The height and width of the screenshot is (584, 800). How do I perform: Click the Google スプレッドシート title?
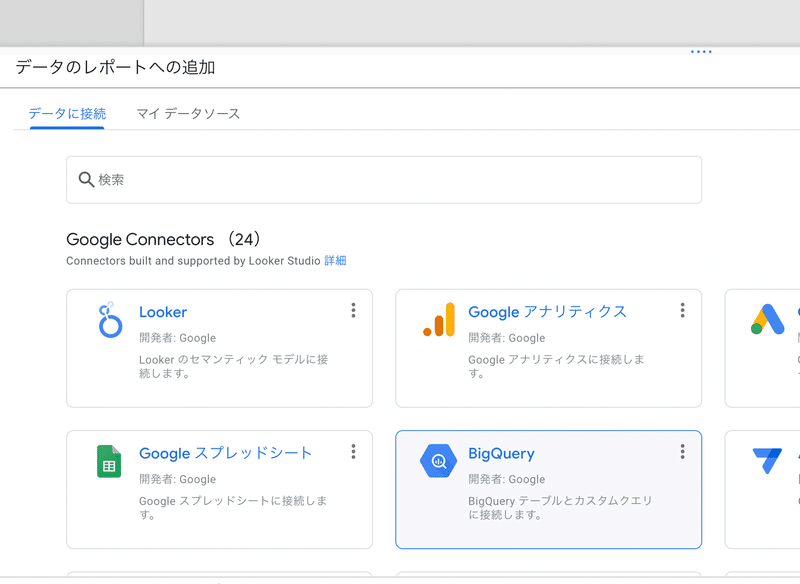225,453
